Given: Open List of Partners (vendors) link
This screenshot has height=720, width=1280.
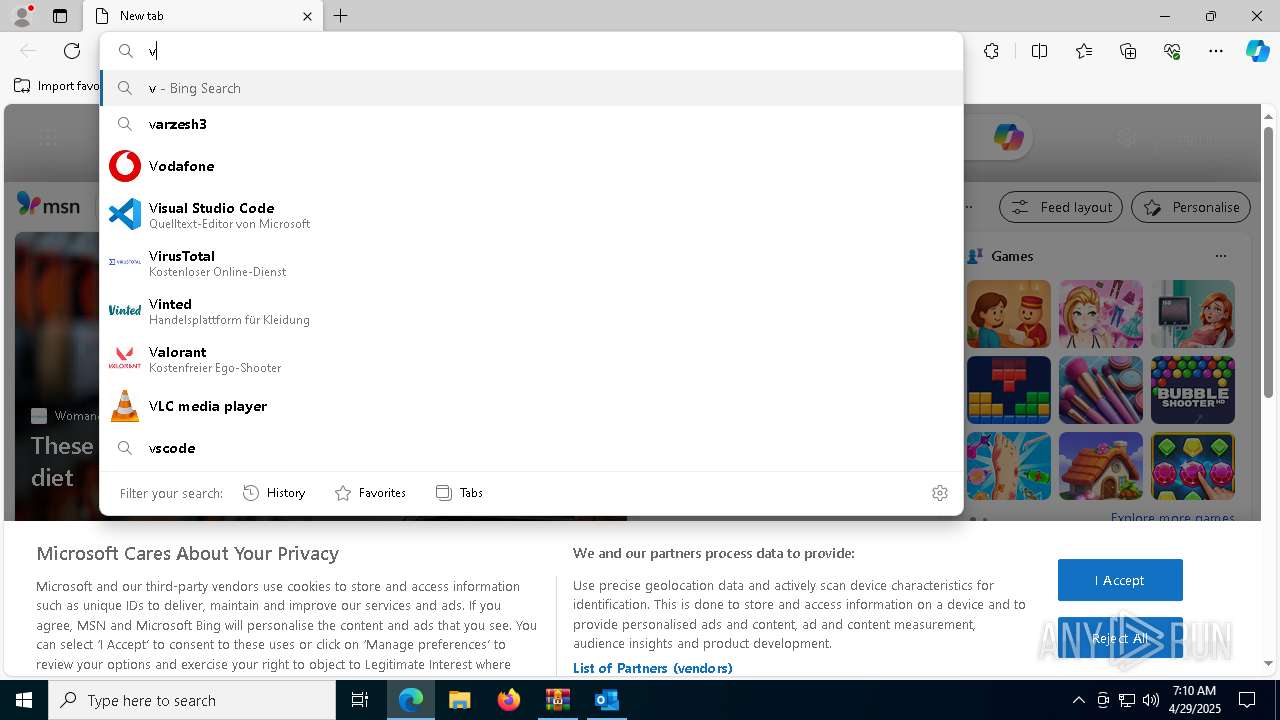Looking at the screenshot, I should click(653, 668).
